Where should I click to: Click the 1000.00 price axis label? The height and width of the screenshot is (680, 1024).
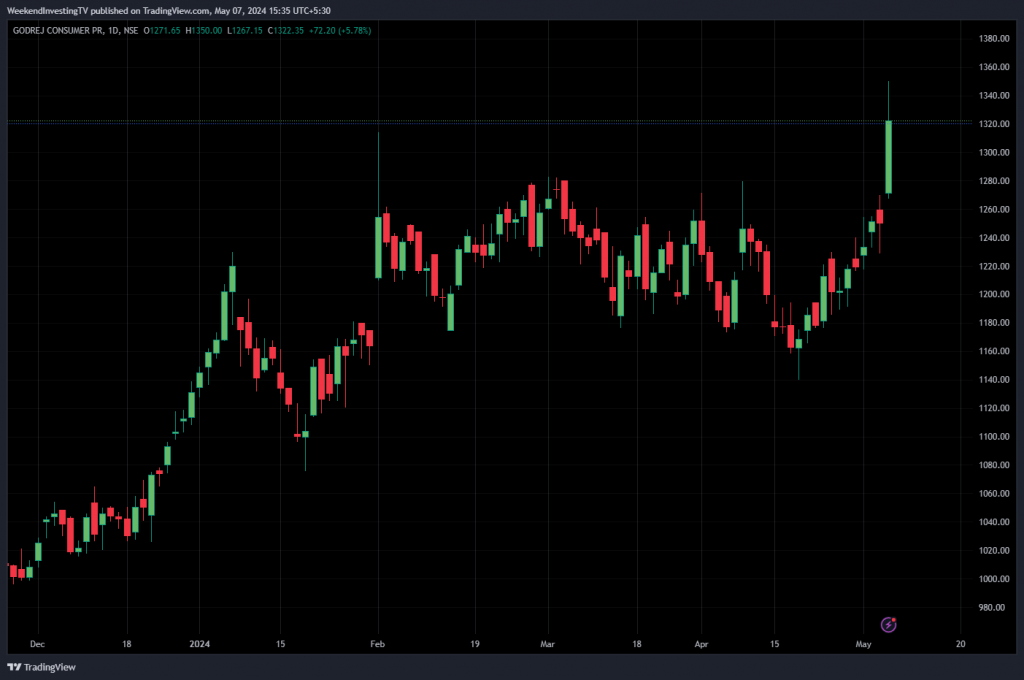[x=994, y=579]
